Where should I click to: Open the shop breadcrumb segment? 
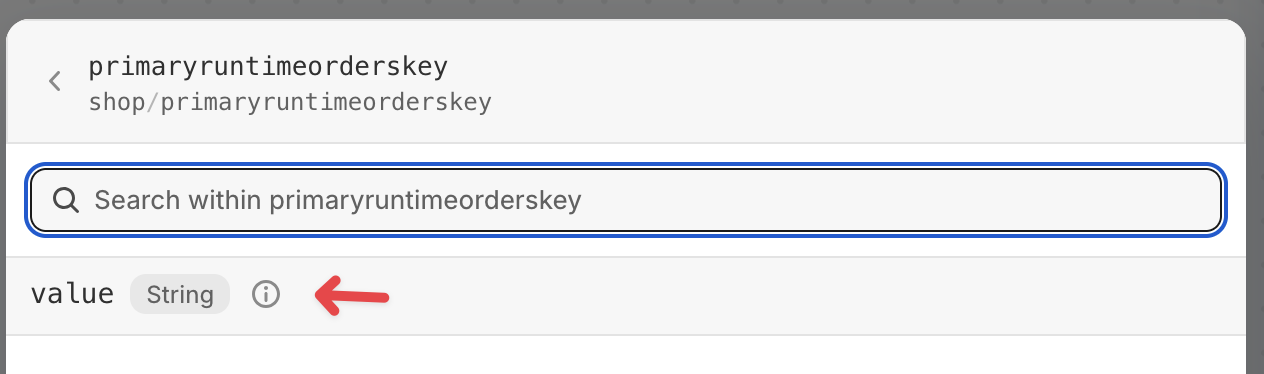[x=117, y=102]
